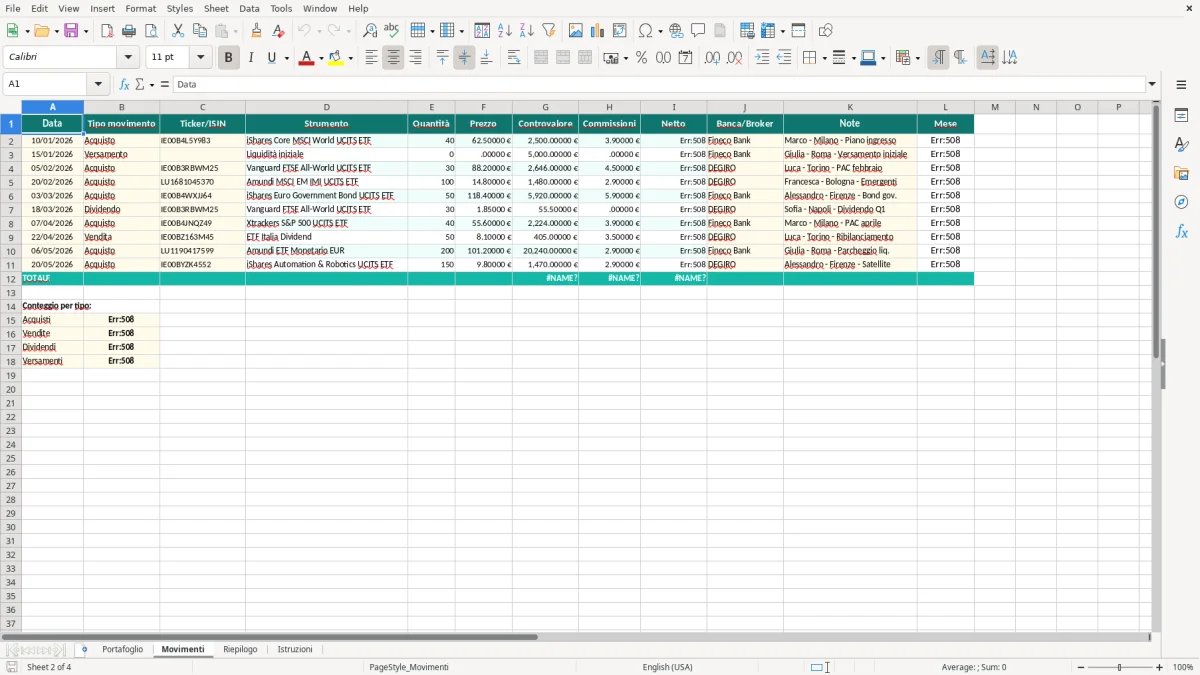Open the font color dropdown arrow
The width and height of the screenshot is (1200, 675).
click(320, 58)
